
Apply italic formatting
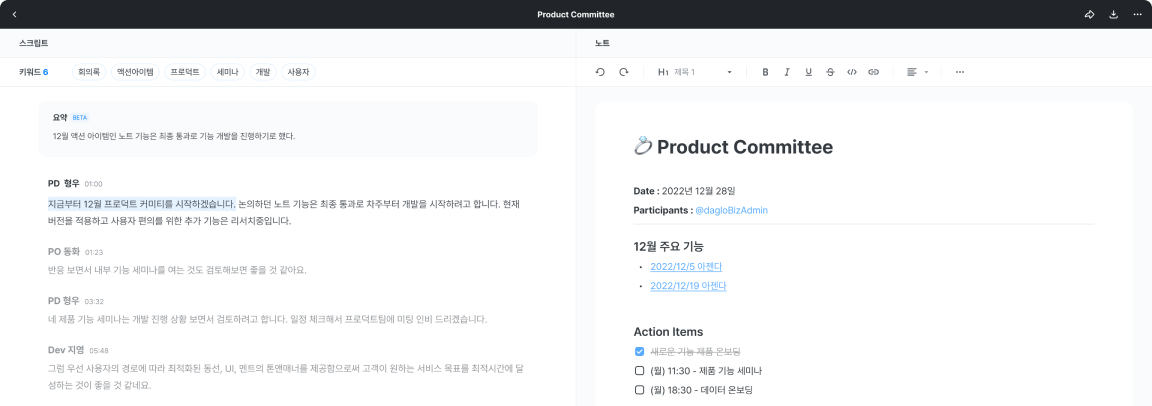coord(787,72)
